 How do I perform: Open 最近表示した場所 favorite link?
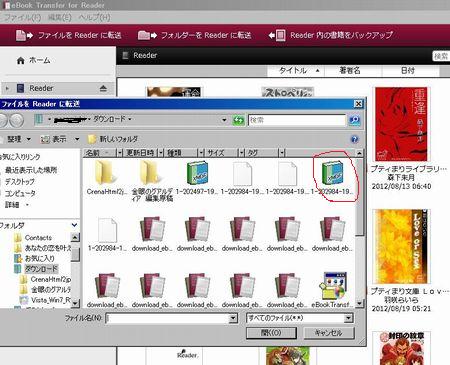[31, 170]
